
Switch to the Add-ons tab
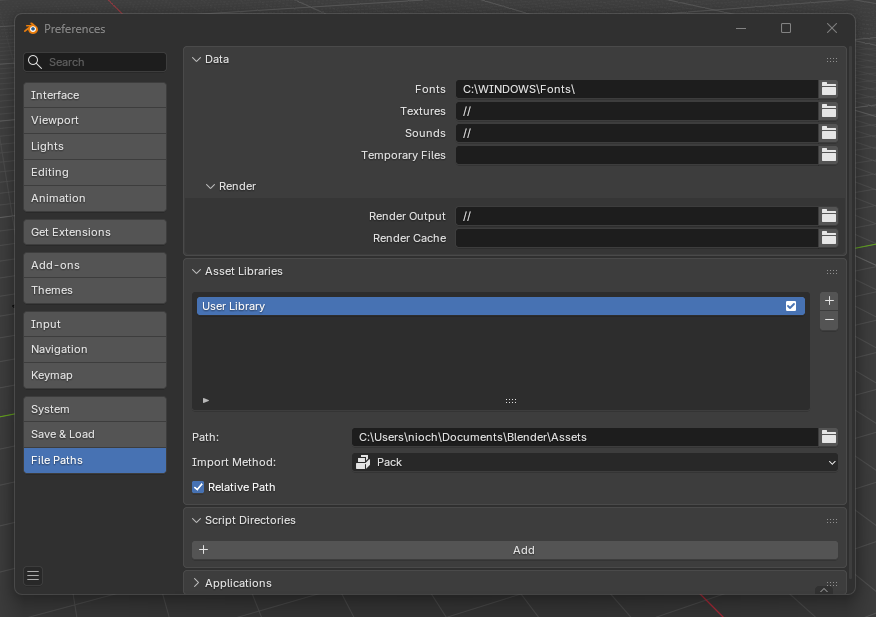click(95, 265)
